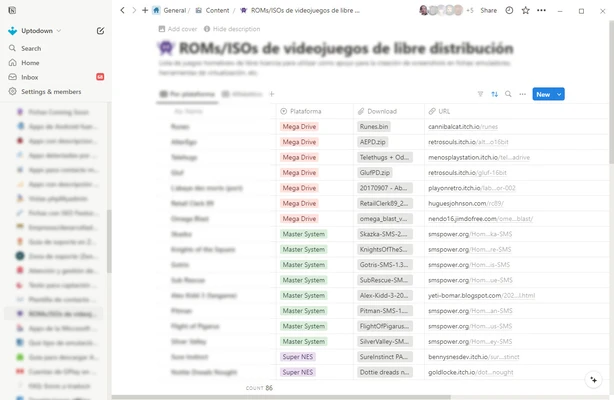Expand the New button dropdown arrow
The image size is (614, 400).
pyautogui.click(x=559, y=94)
